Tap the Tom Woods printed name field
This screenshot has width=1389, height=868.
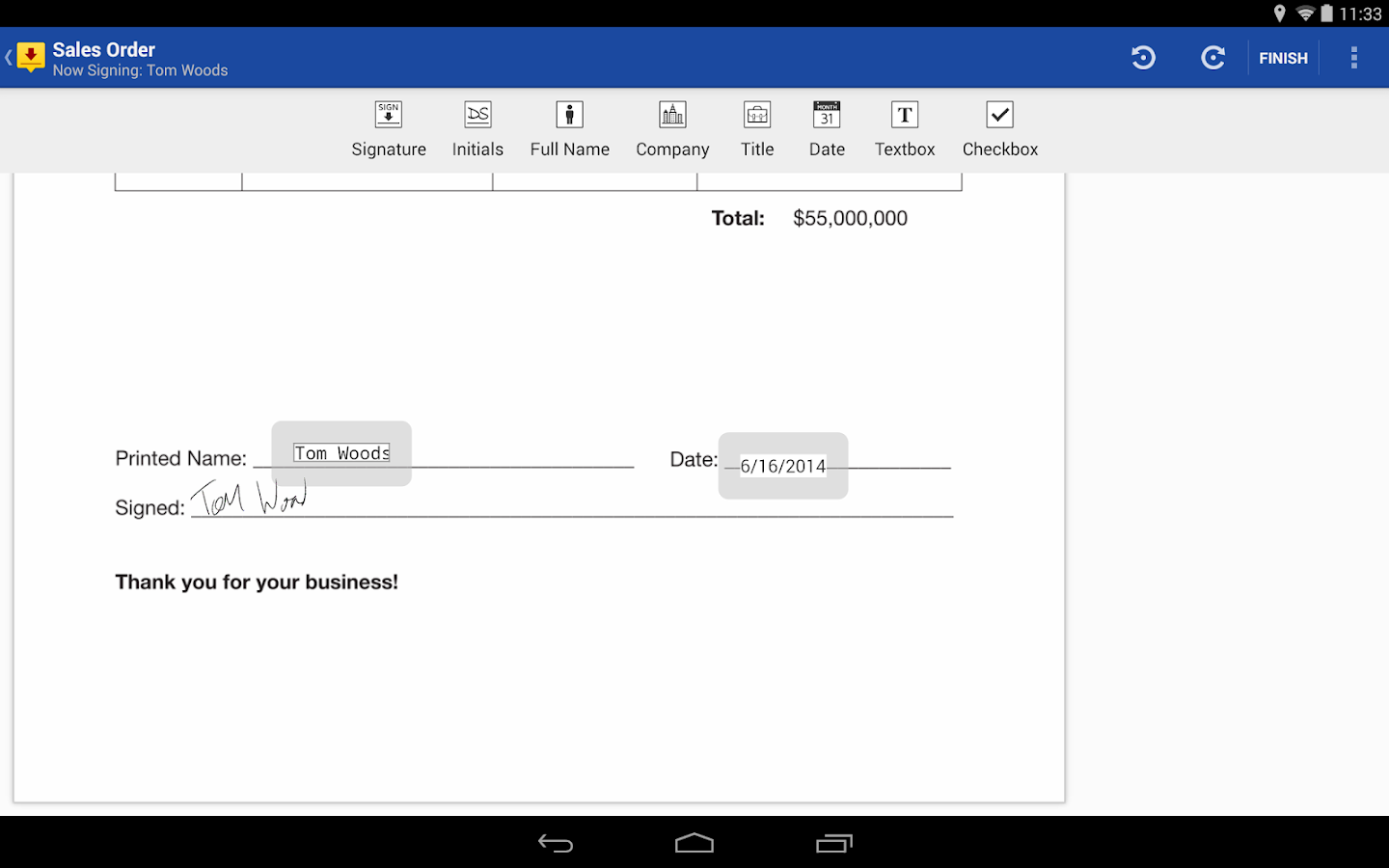[x=340, y=453]
